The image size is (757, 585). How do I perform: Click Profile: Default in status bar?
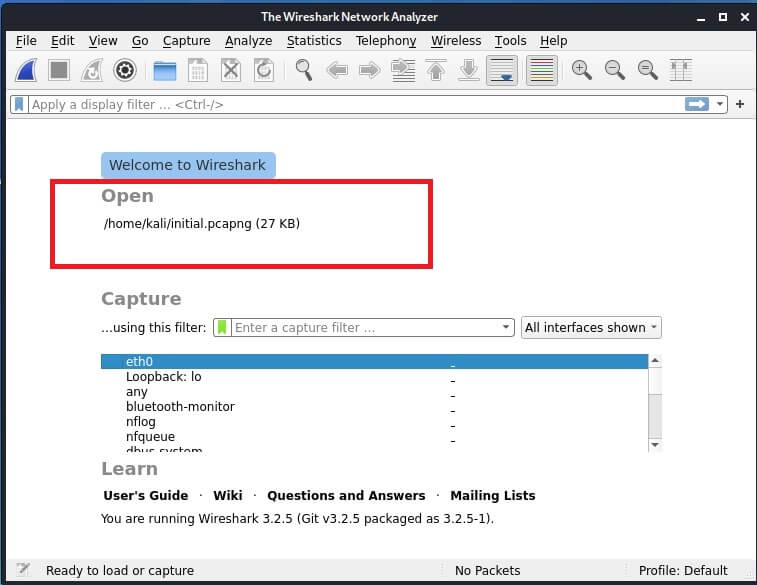click(683, 571)
